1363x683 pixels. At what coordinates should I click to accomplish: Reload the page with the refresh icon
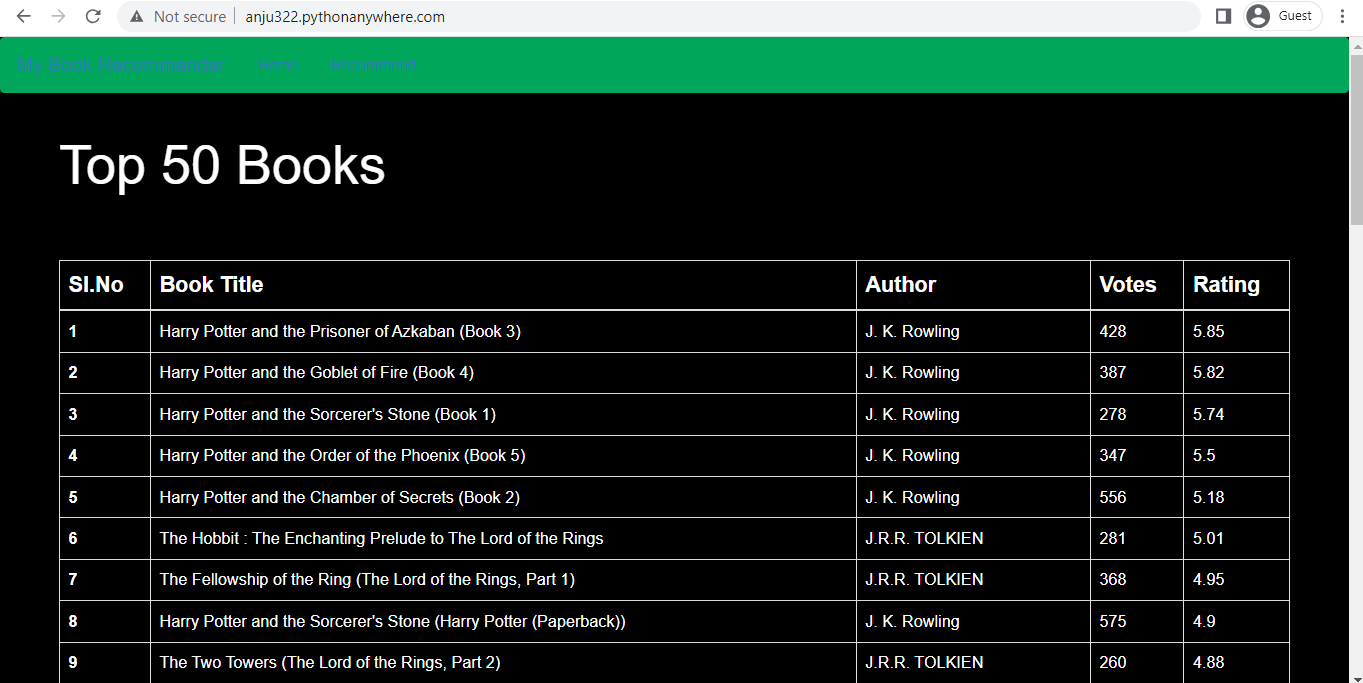pyautogui.click(x=93, y=16)
